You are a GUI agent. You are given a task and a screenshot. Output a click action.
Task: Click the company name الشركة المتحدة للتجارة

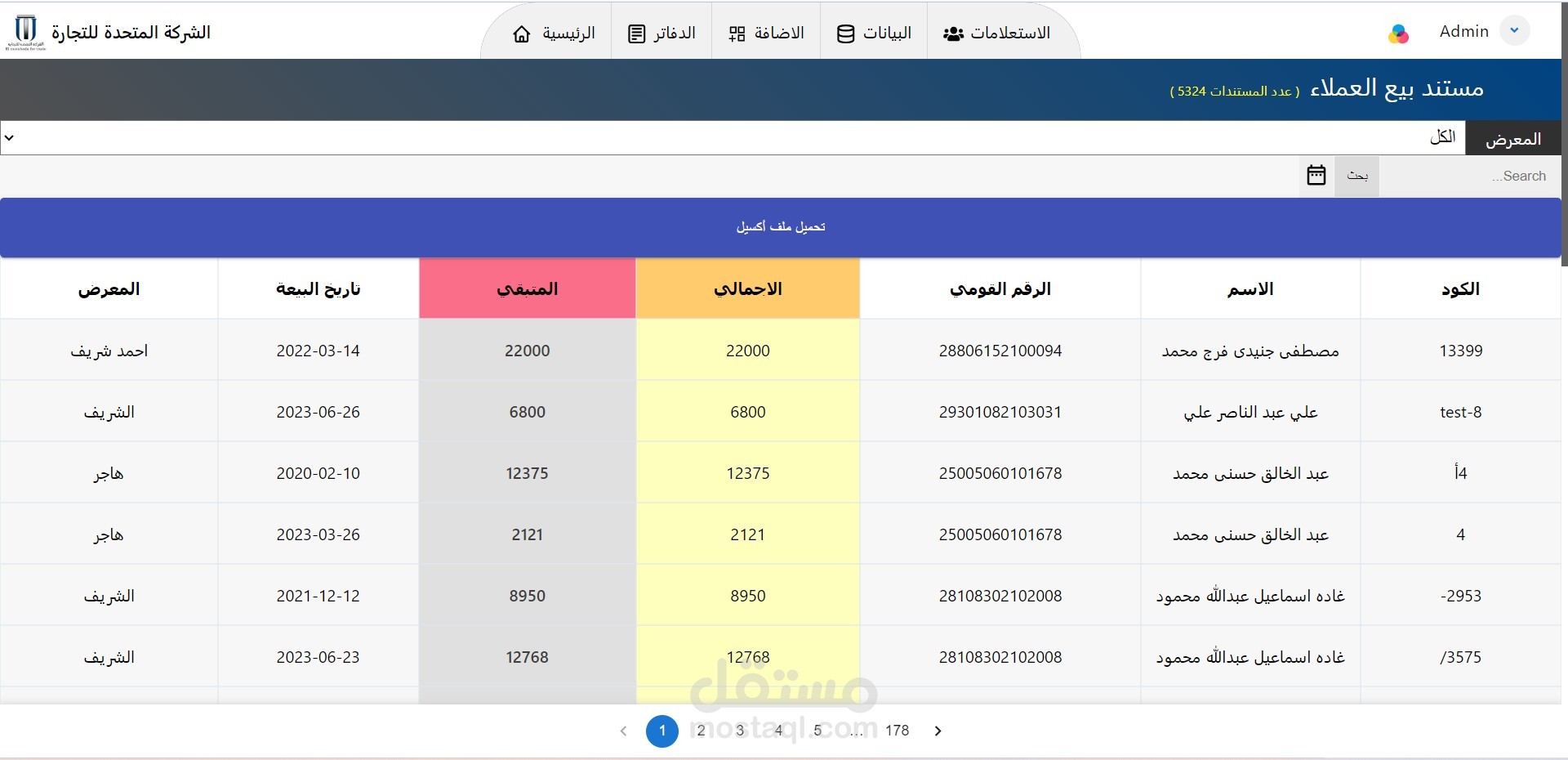[x=131, y=33]
